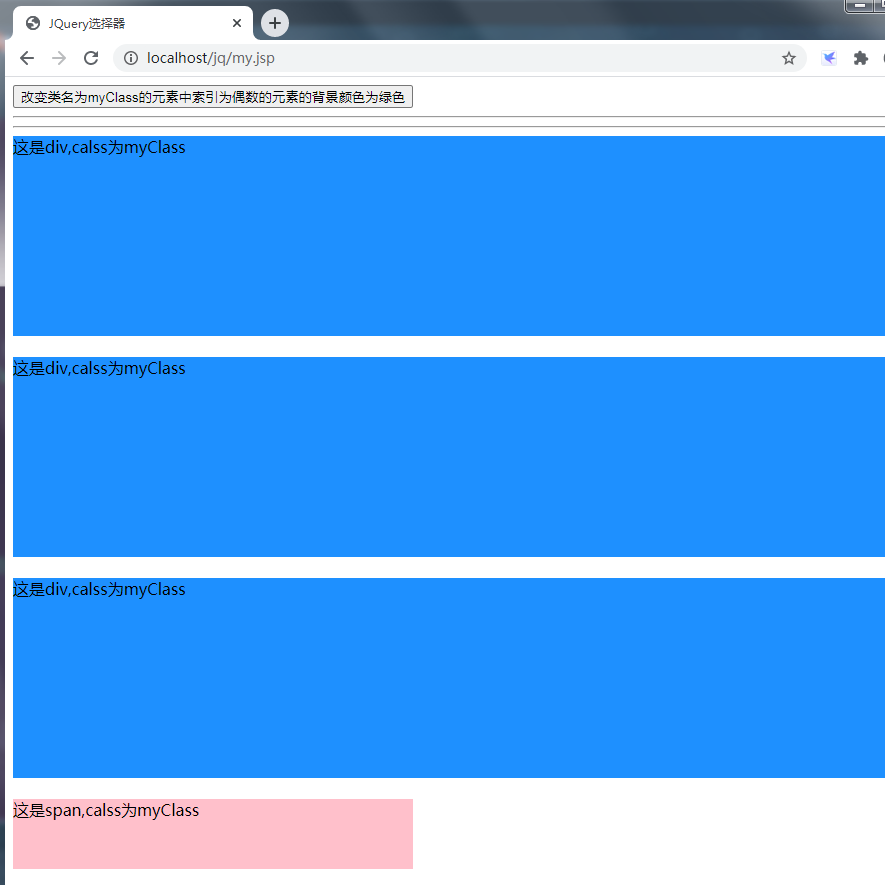Image resolution: width=885 pixels, height=885 pixels.
Task: Click the 改变类名为myClass的元素 green background button
Action: point(213,97)
